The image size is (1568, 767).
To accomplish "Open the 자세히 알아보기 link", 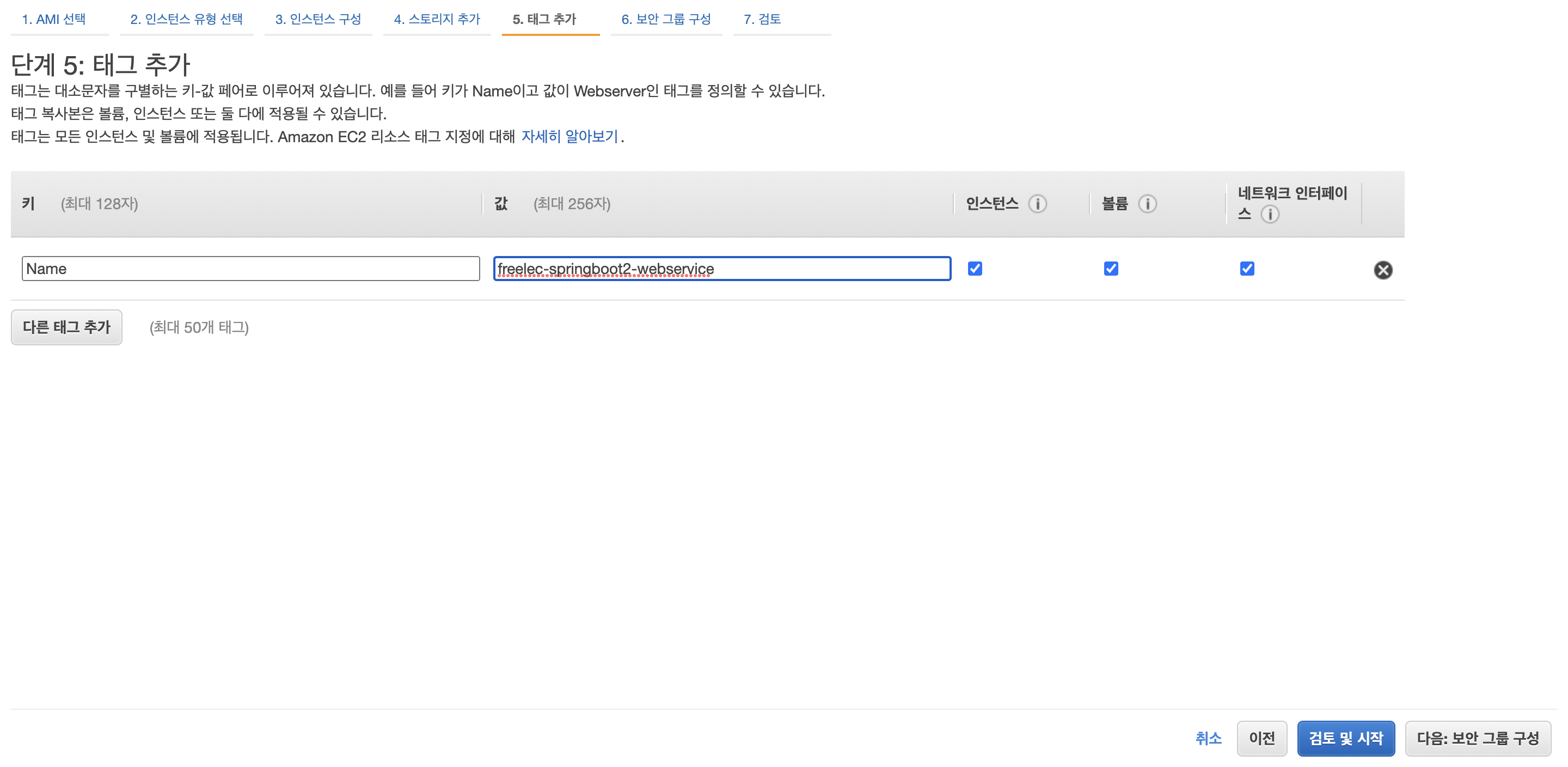I will [x=569, y=137].
